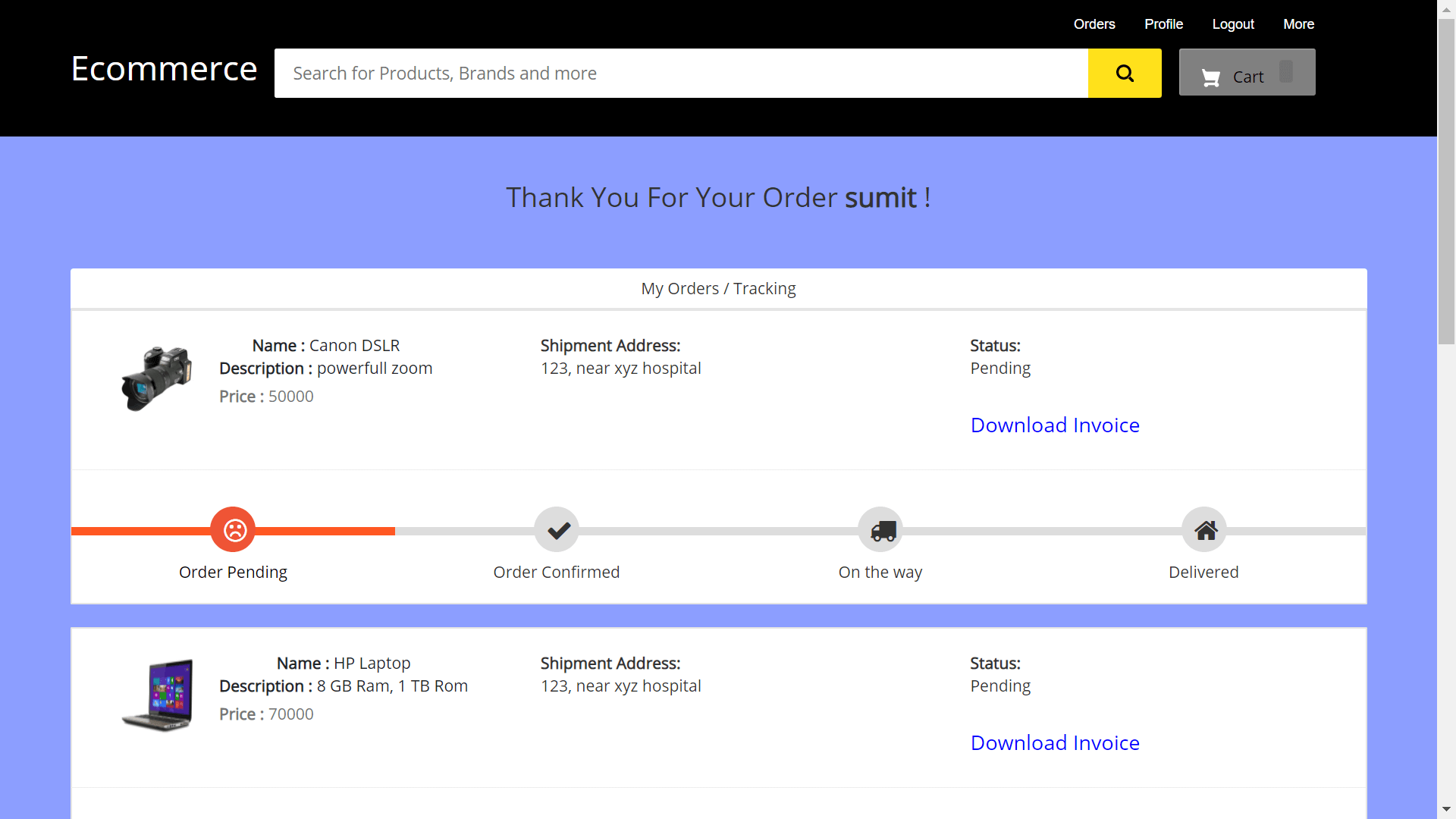Click the search bar icon
1456x819 pixels.
click(x=1124, y=72)
